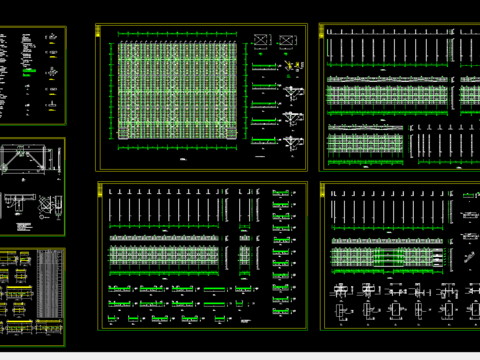Viewport: 480px width, 360px height.
Task: Click the yellow beam section in bottom-left sheet
Action: (x=19, y=287)
